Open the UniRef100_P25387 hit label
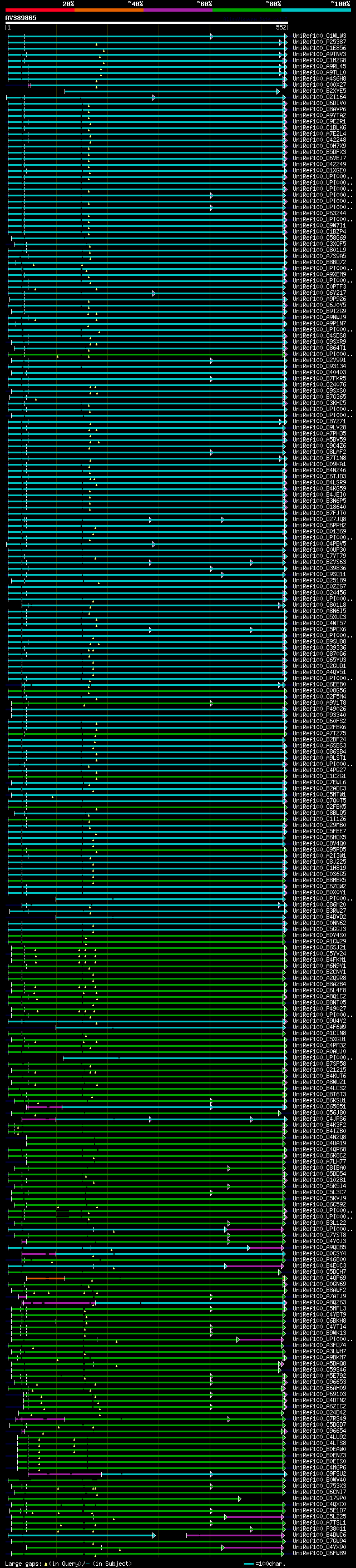Screen dimensions: 356x1568 (x=319, y=43)
